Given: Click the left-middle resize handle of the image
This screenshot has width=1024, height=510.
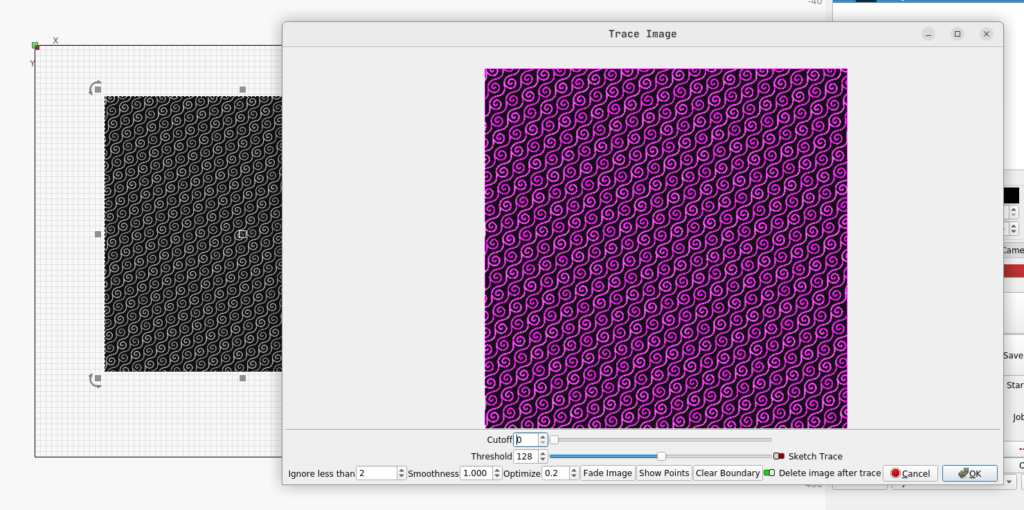Looking at the screenshot, I should point(98,234).
